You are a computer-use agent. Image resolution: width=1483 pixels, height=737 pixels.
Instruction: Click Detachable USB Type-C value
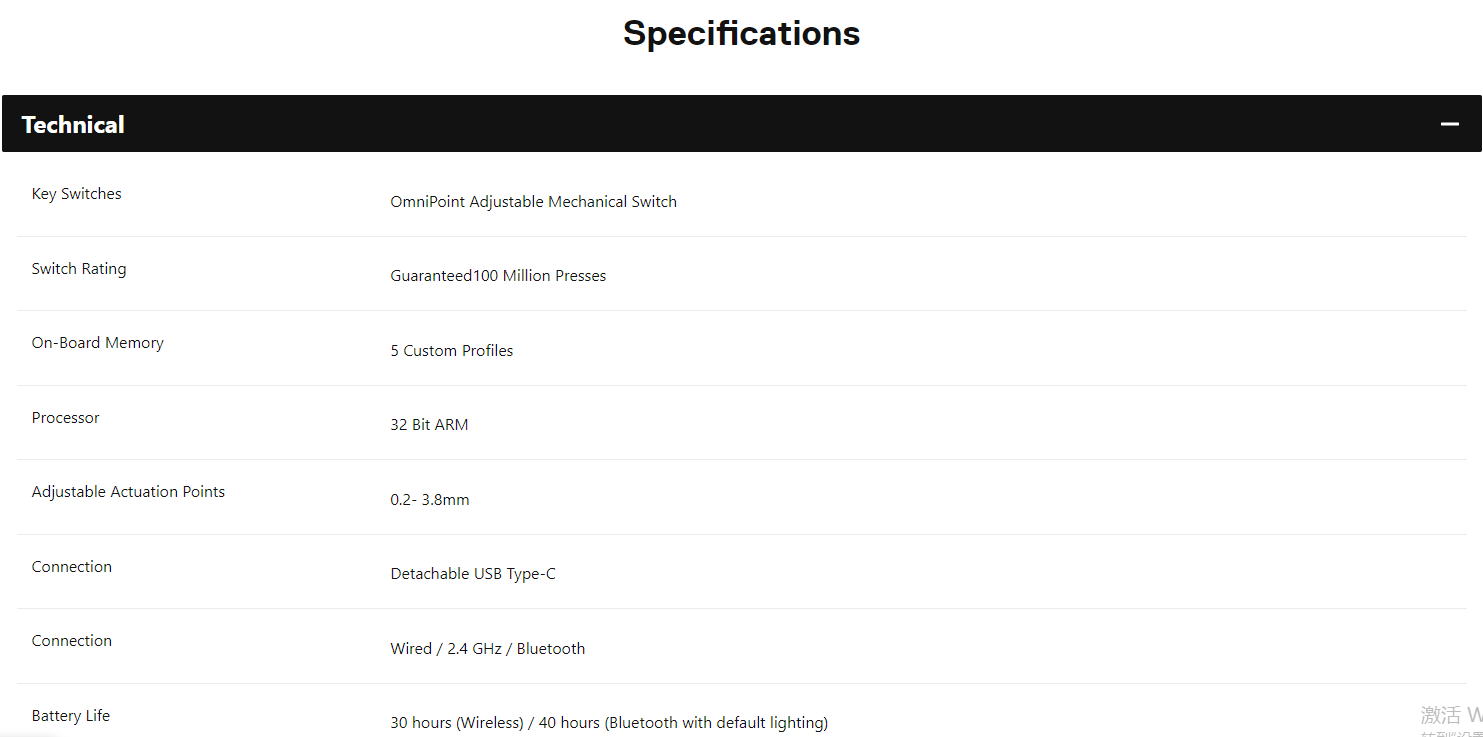pyautogui.click(x=473, y=574)
